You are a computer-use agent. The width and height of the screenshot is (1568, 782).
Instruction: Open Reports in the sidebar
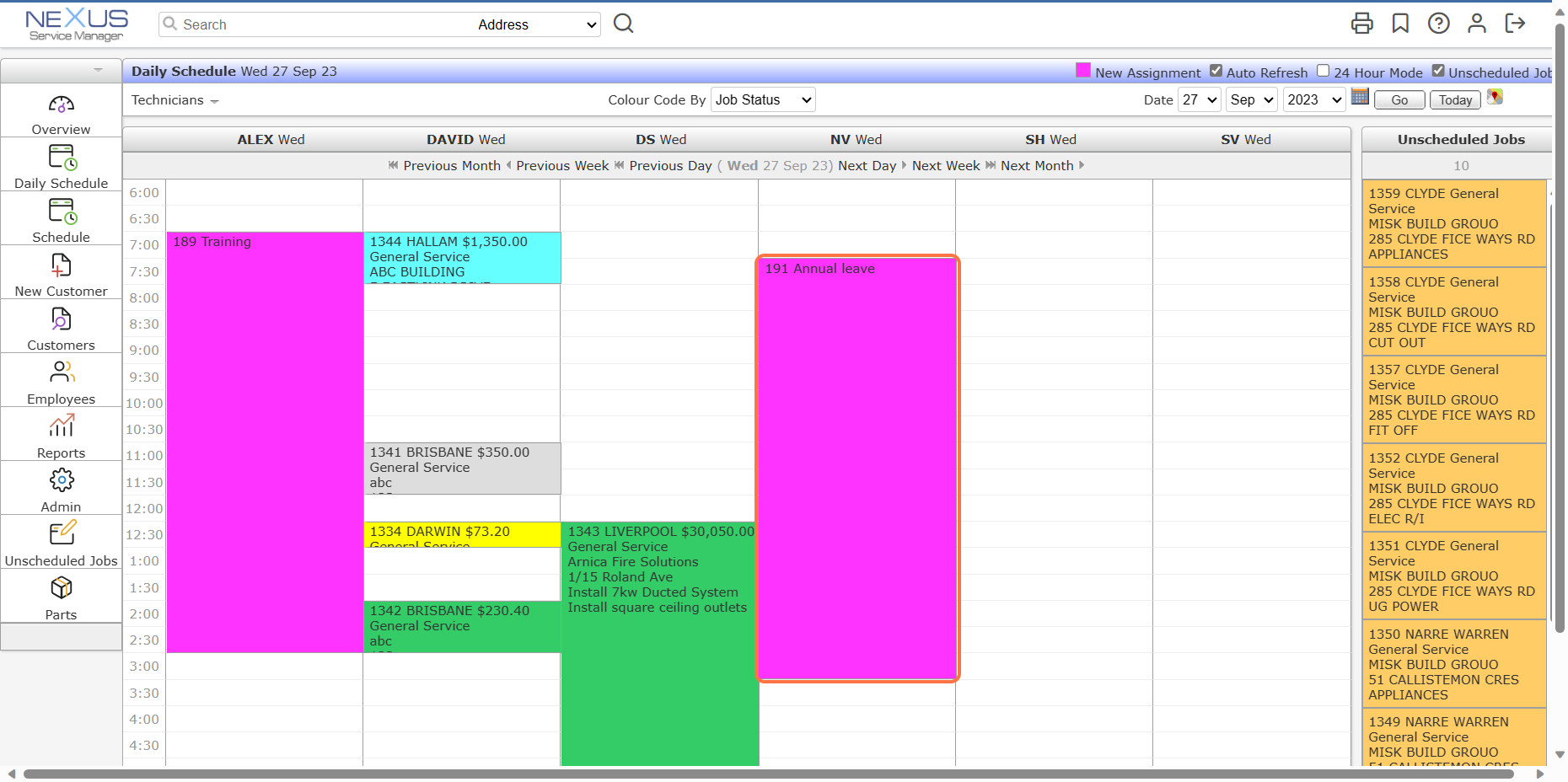(61, 435)
